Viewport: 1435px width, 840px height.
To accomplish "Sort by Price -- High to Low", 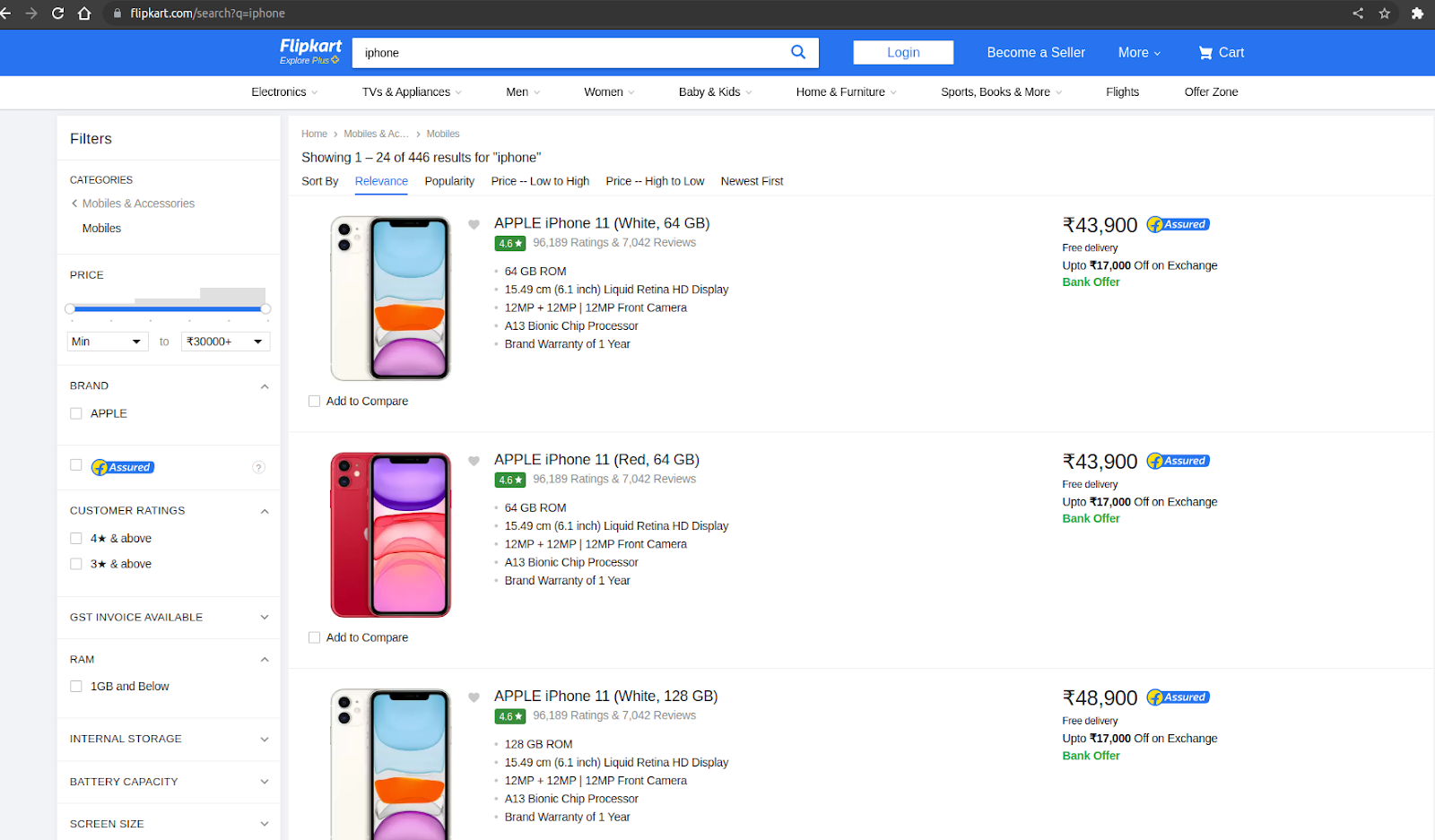I will tap(655, 181).
